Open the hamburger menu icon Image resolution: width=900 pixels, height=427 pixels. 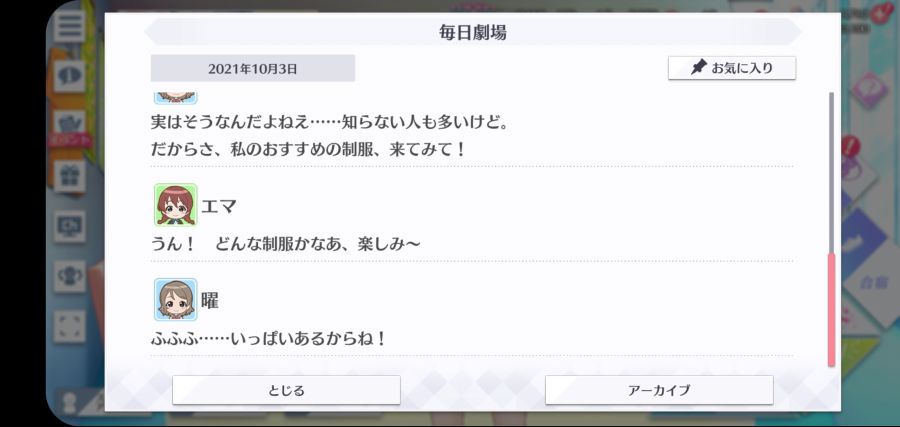click(69, 27)
